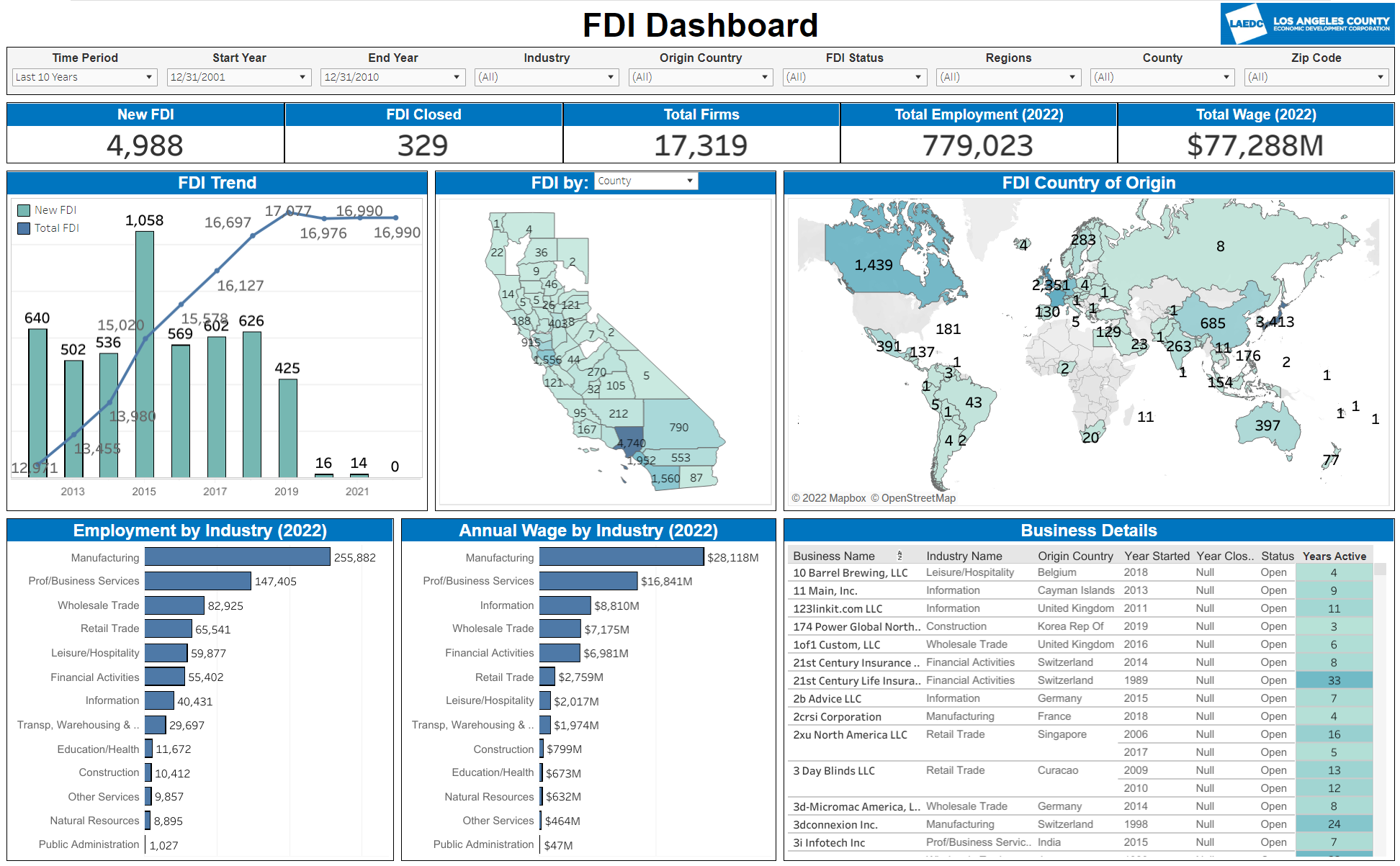1400x866 pixels.
Task: Open the FDI by County selector dropdown
Action: tap(646, 181)
